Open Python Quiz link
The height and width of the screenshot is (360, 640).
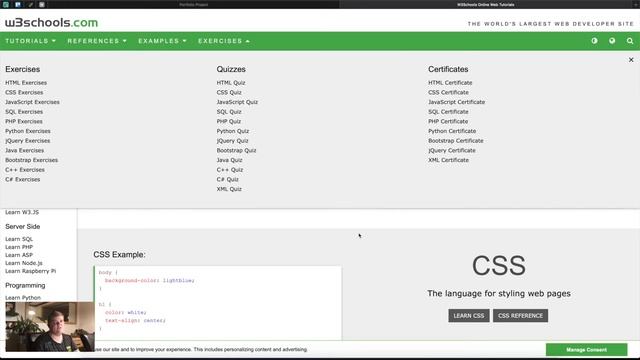click(x=233, y=131)
